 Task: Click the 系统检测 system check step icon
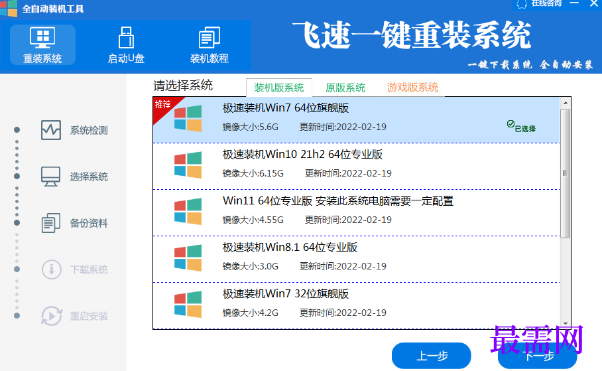pos(51,130)
